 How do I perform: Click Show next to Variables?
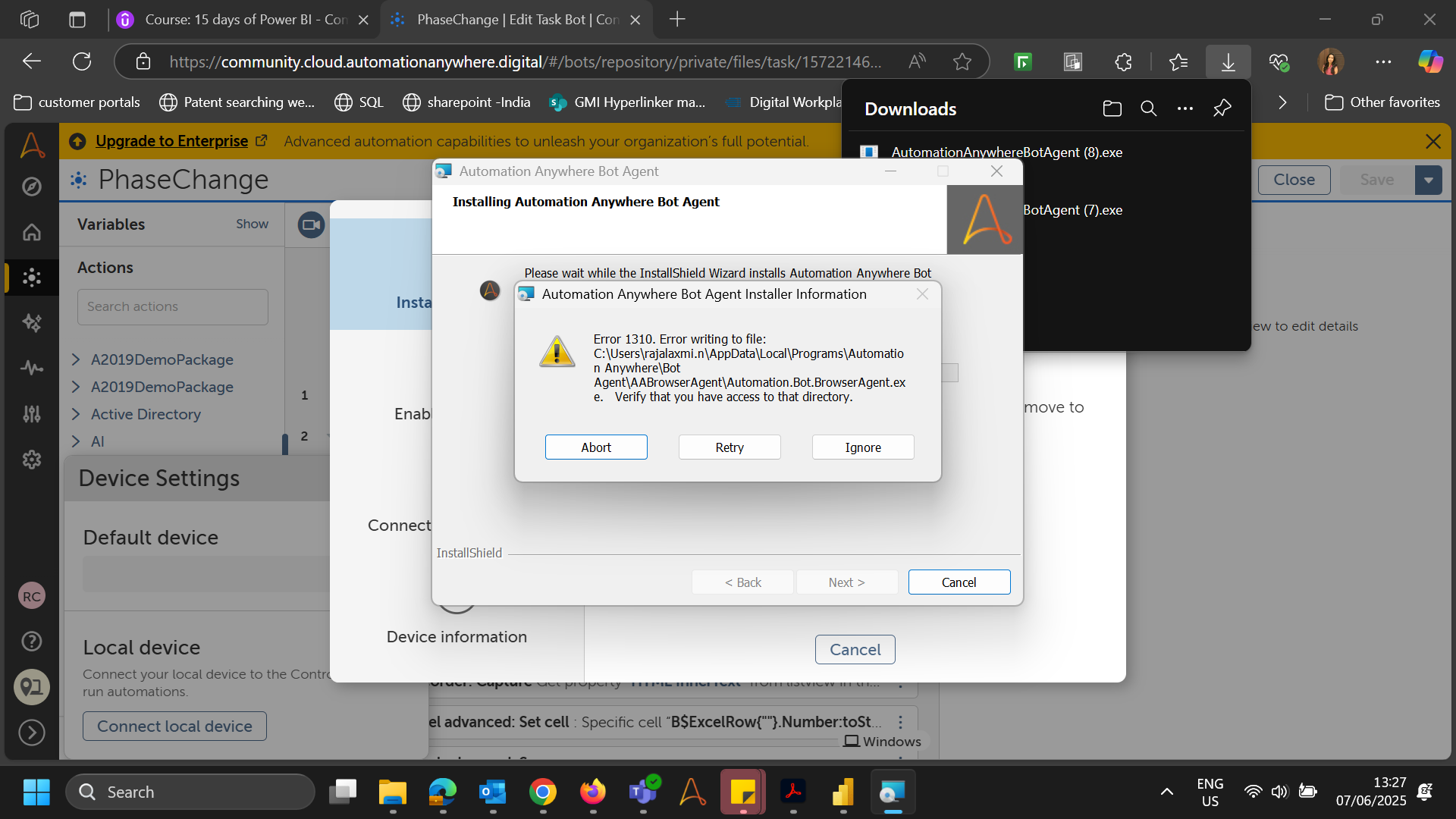[252, 224]
